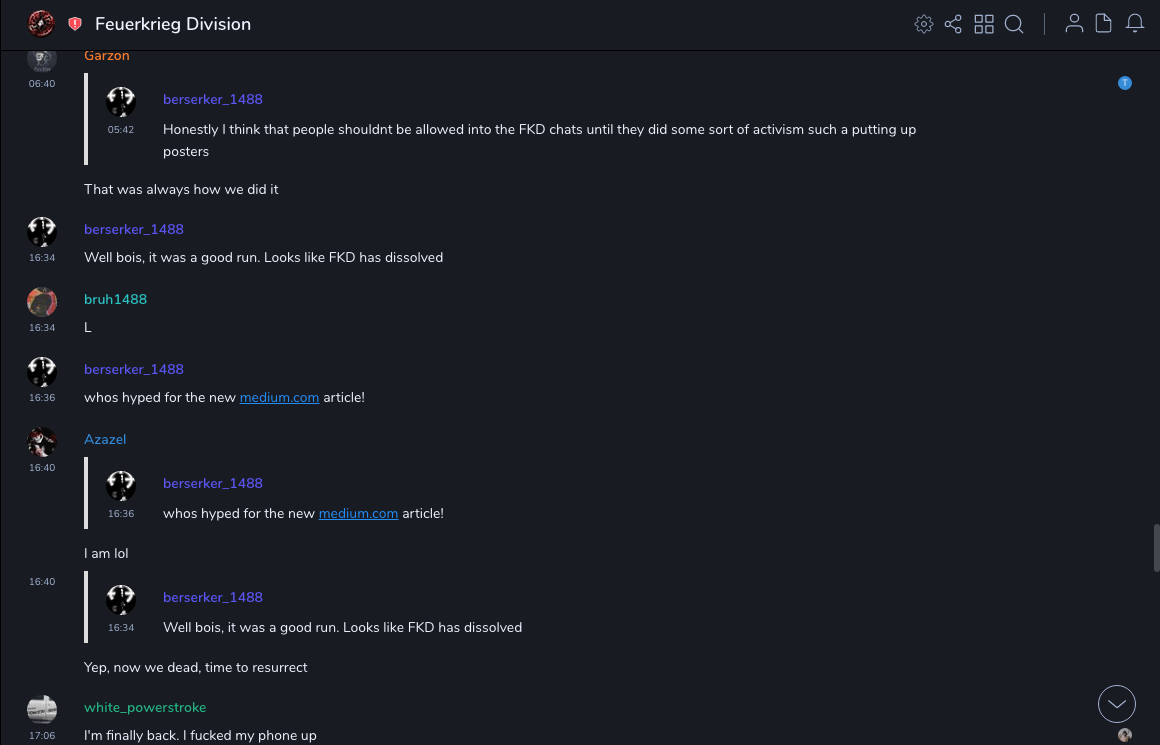
Task: Open medium.com link in the 16:36 message
Action: click(279, 398)
